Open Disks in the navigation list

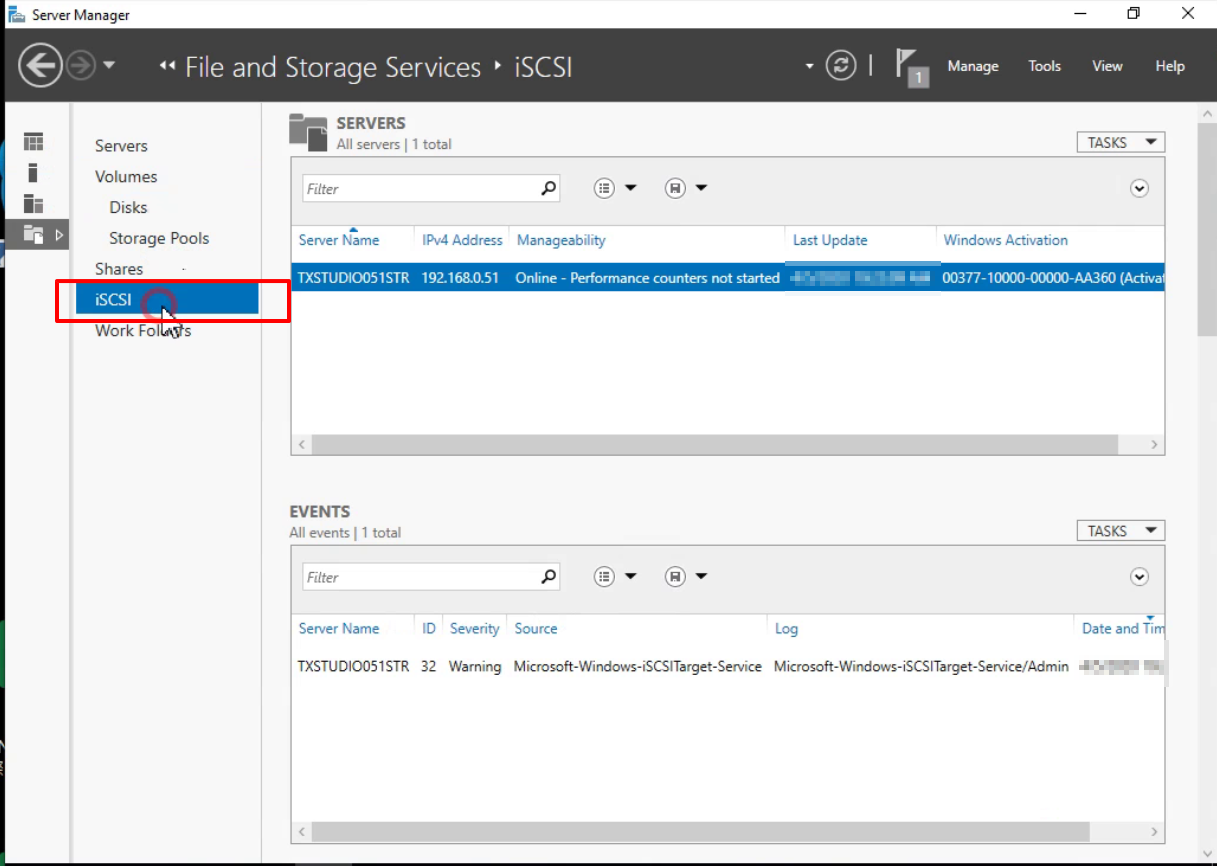128,207
